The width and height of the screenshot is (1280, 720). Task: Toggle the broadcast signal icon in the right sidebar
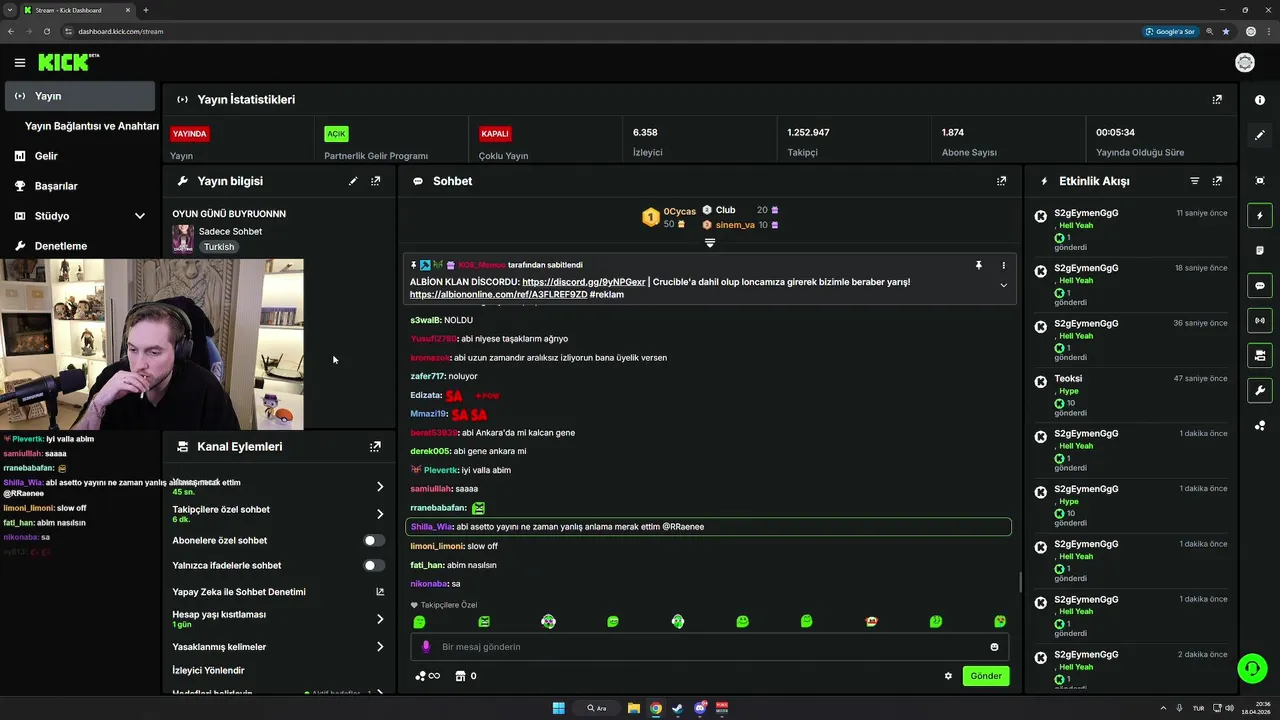[x=1260, y=321]
